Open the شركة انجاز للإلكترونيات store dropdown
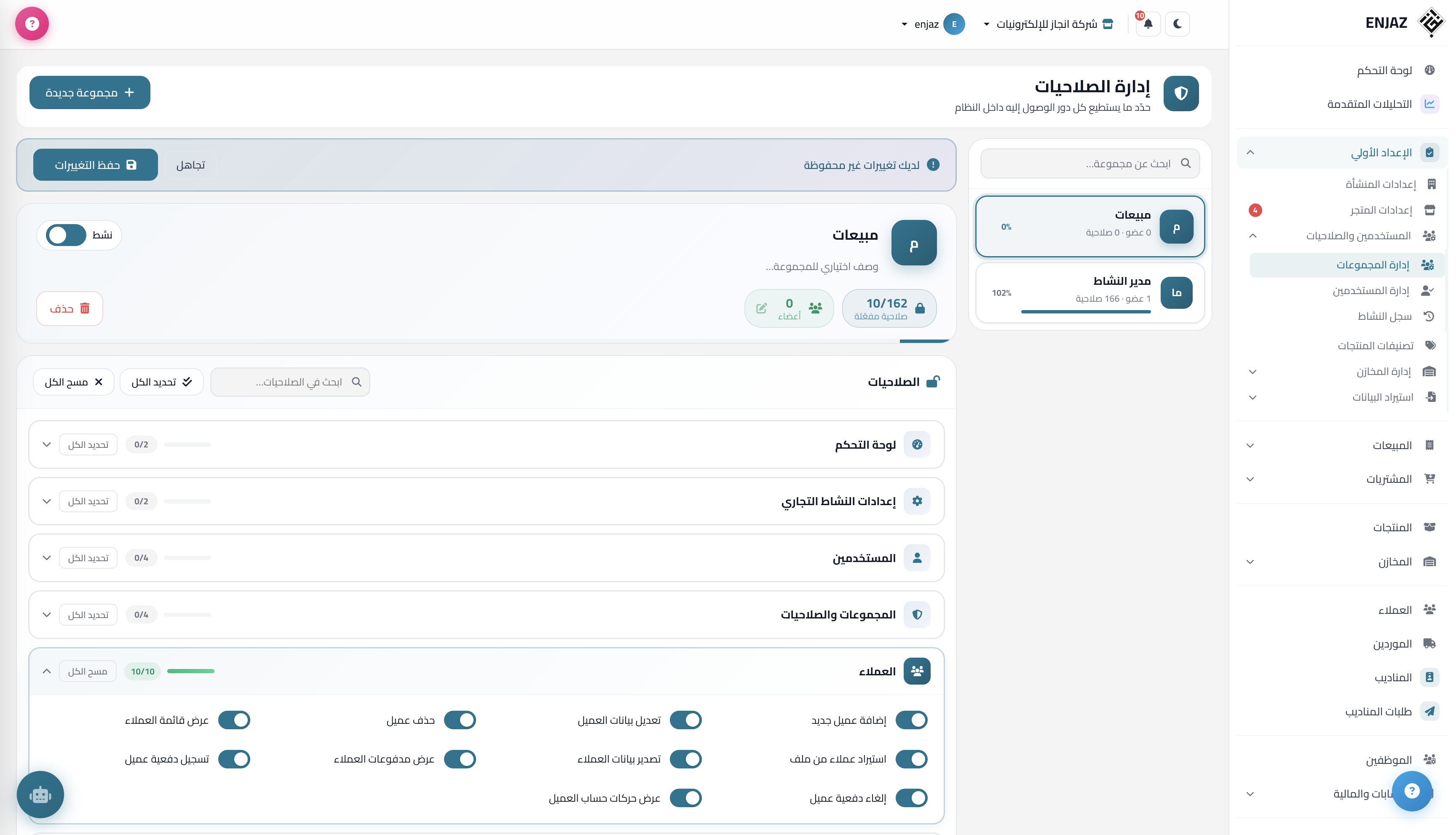1456x835 pixels. [x=1048, y=24]
